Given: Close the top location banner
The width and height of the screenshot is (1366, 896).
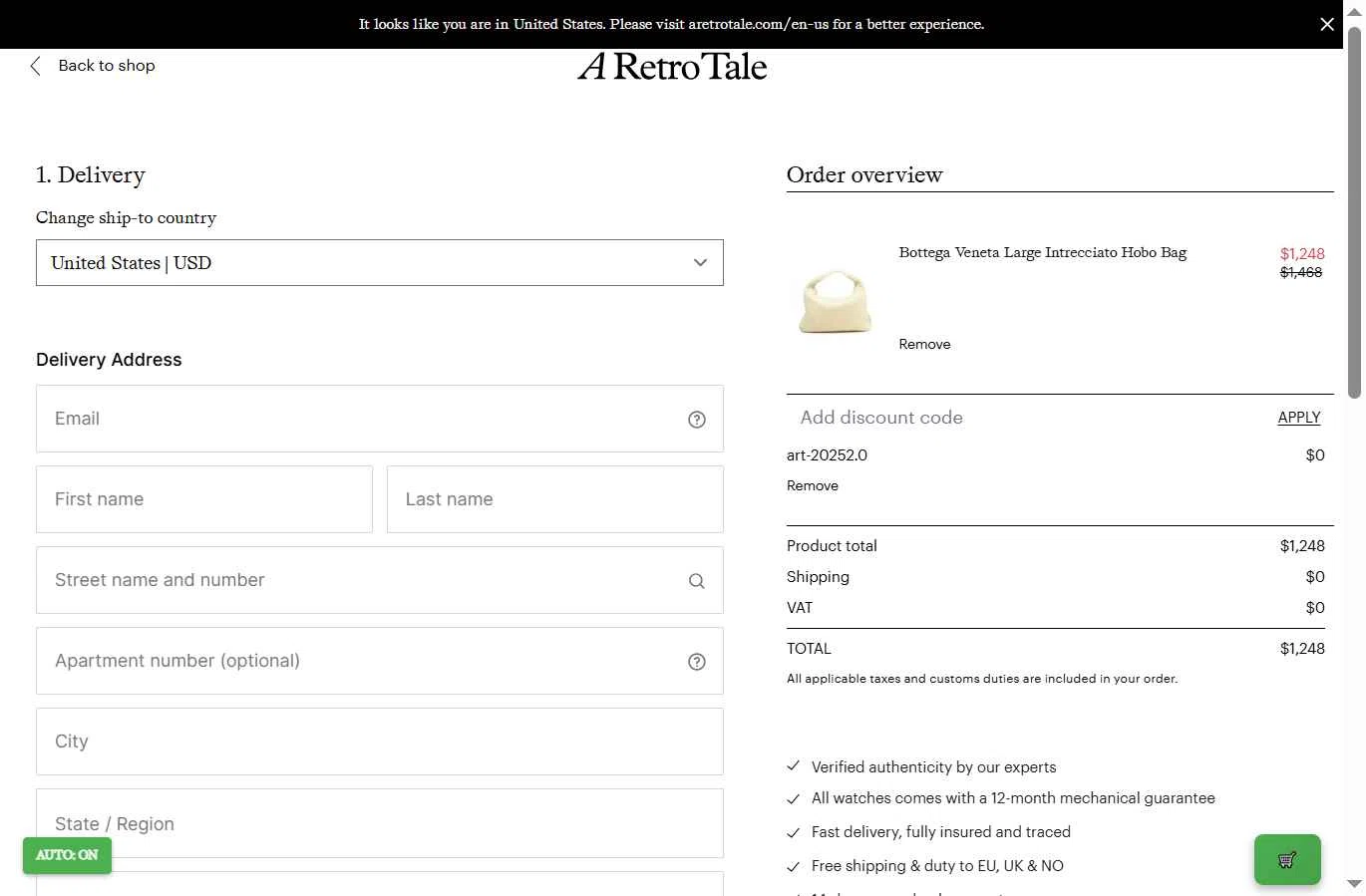Looking at the screenshot, I should [1327, 24].
